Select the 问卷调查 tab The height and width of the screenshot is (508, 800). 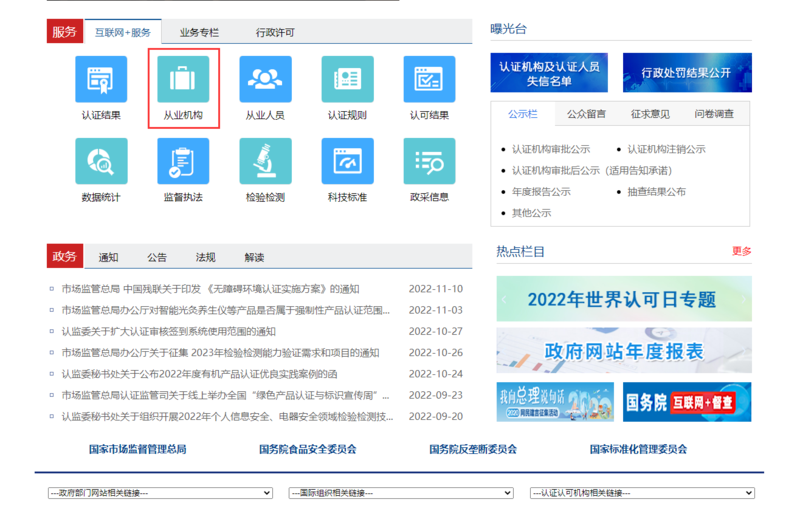click(714, 114)
